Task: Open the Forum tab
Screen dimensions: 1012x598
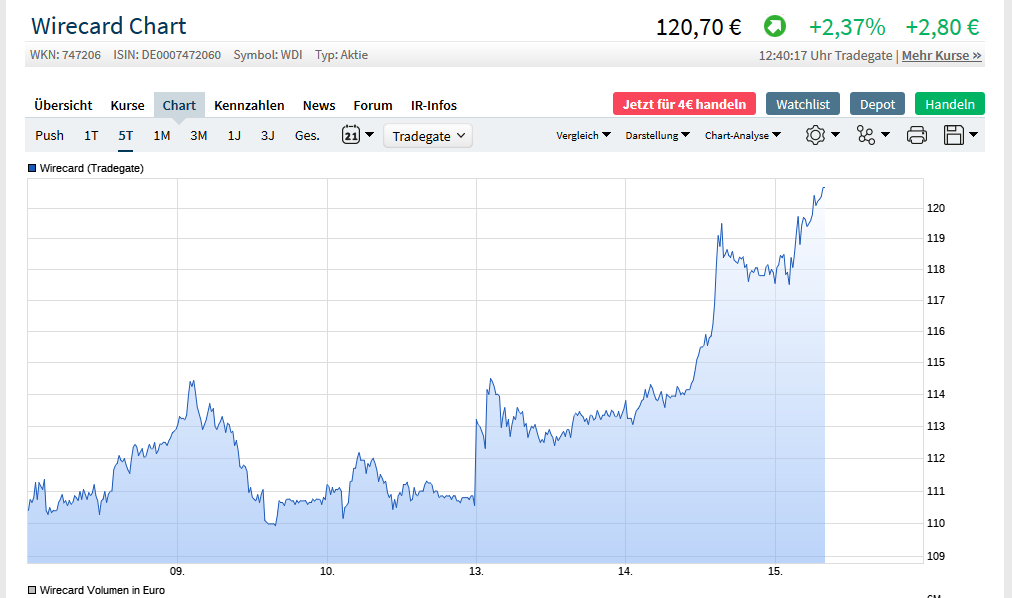Action: 372,104
